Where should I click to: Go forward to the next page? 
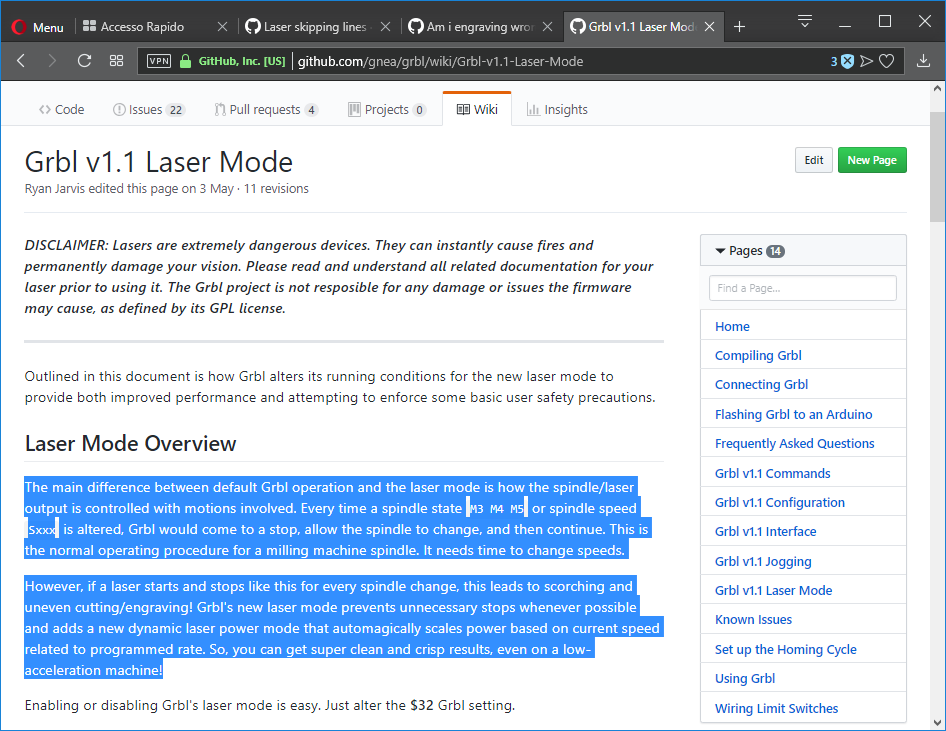(x=52, y=61)
